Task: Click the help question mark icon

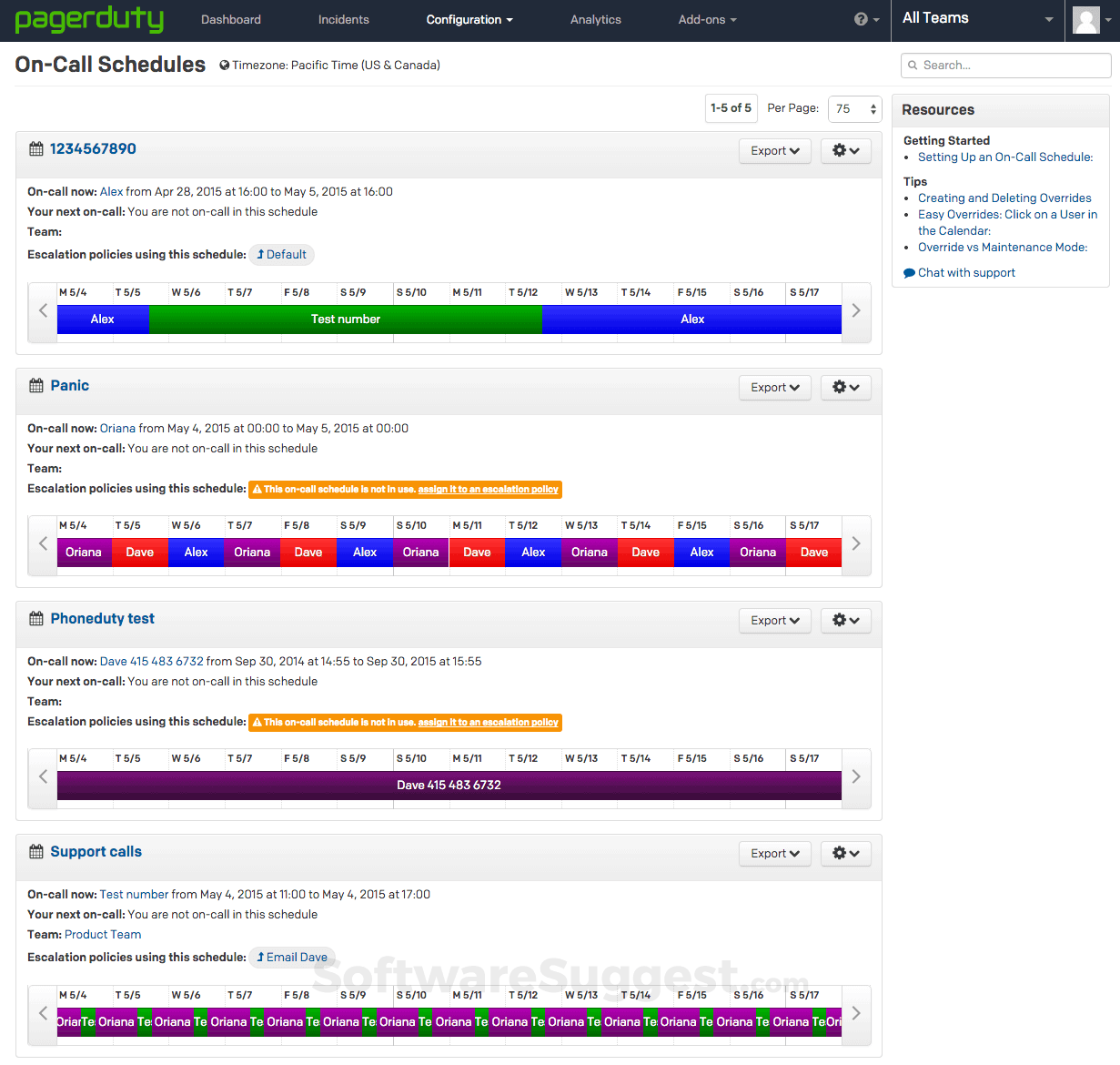Action: [x=861, y=19]
